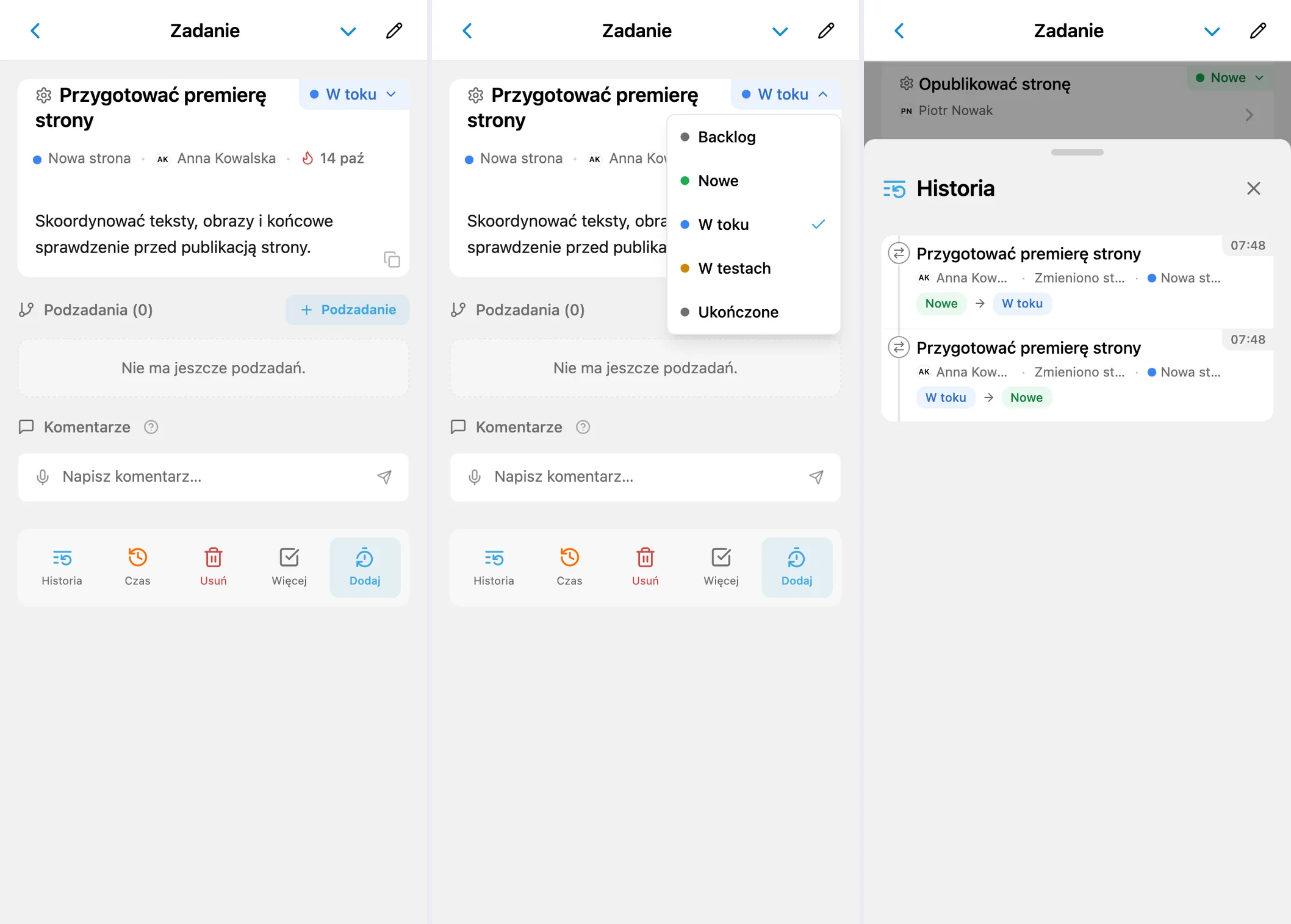This screenshot has height=924, width=1291.
Task: Focus left Napisz komentarz input field
Action: (214, 477)
